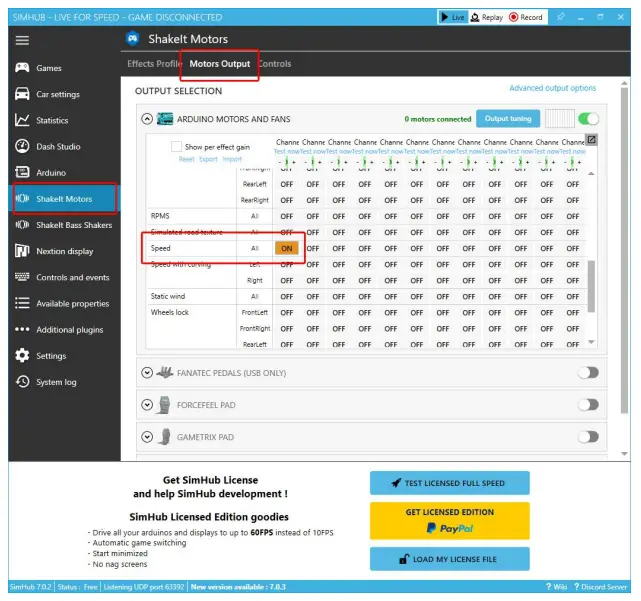Click main panel scroll up arrow
Screen dimensions: 641x601
[x=624, y=83]
